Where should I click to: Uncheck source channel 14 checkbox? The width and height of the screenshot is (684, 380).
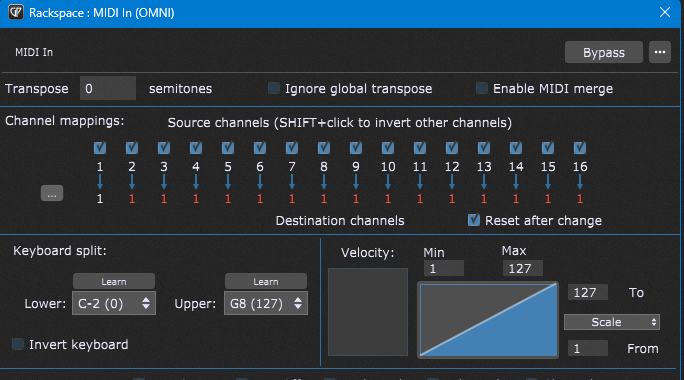click(x=516, y=147)
